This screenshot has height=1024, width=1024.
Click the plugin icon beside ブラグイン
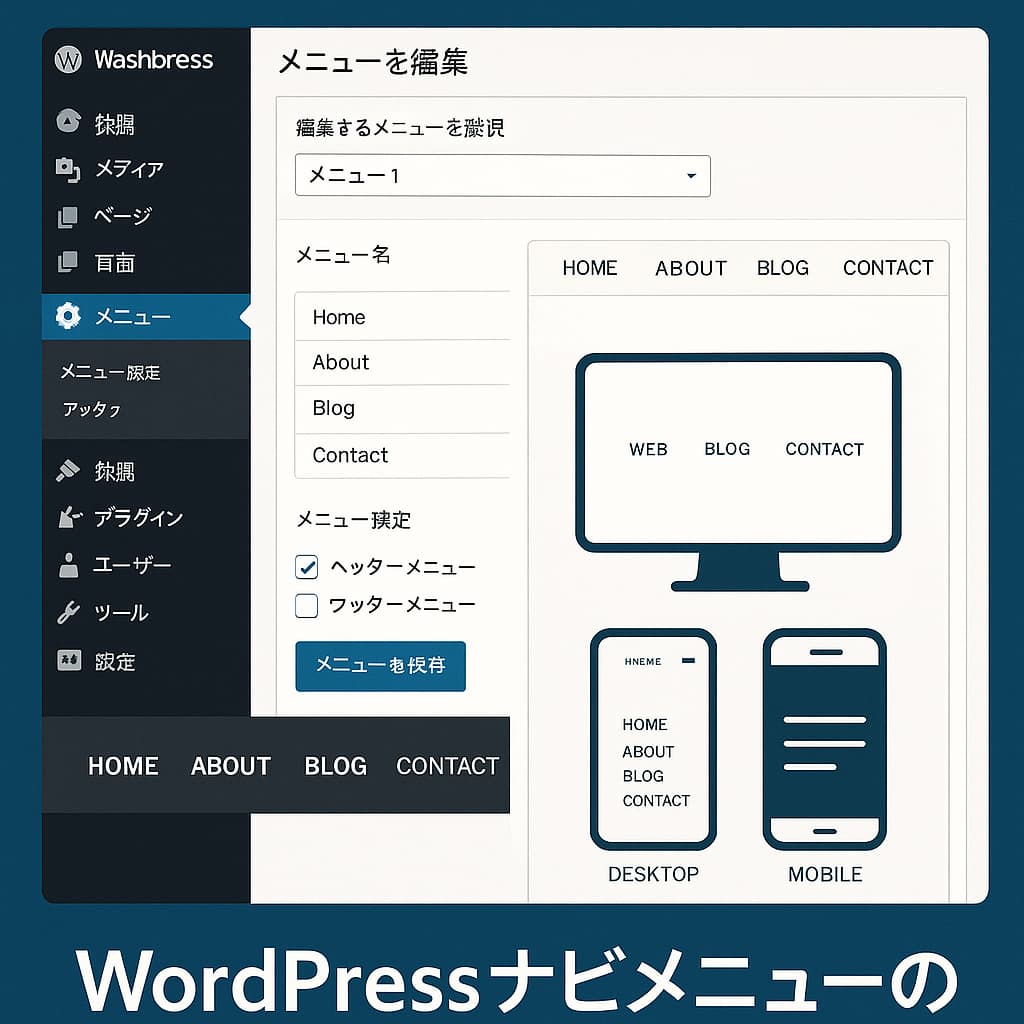(x=69, y=517)
